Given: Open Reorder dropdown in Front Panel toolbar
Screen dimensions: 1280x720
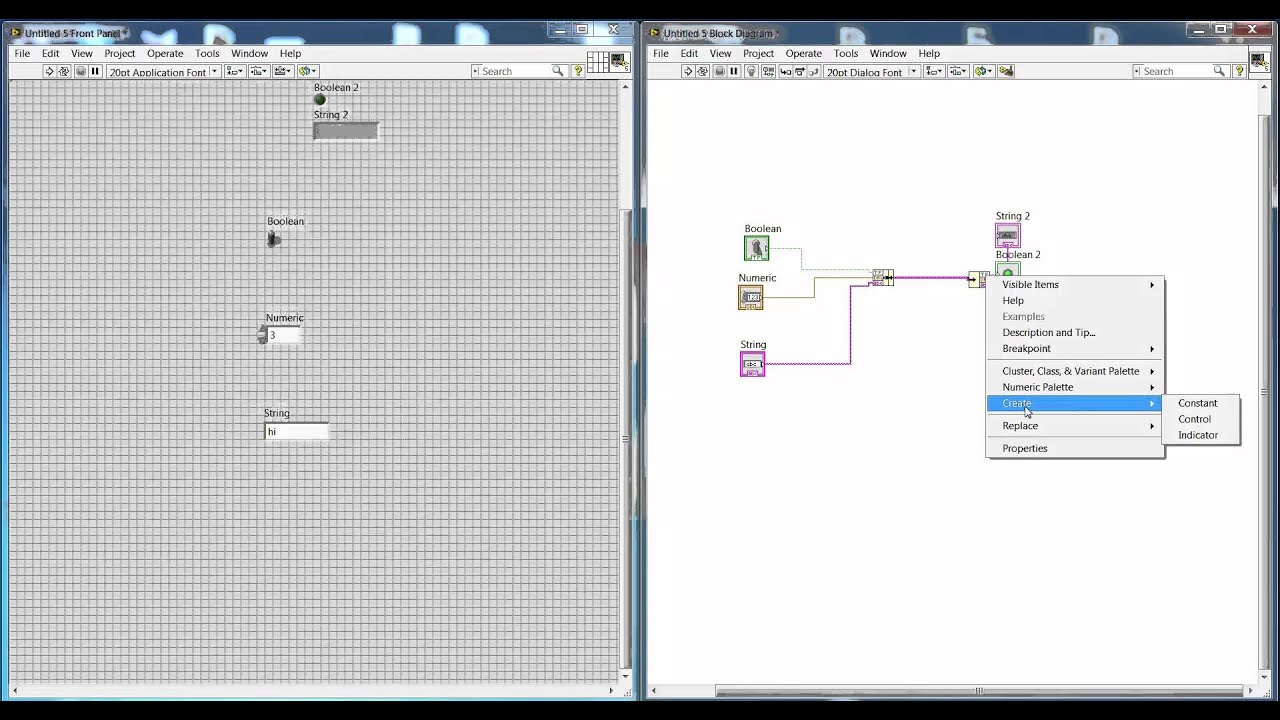Looking at the screenshot, I should tap(307, 71).
